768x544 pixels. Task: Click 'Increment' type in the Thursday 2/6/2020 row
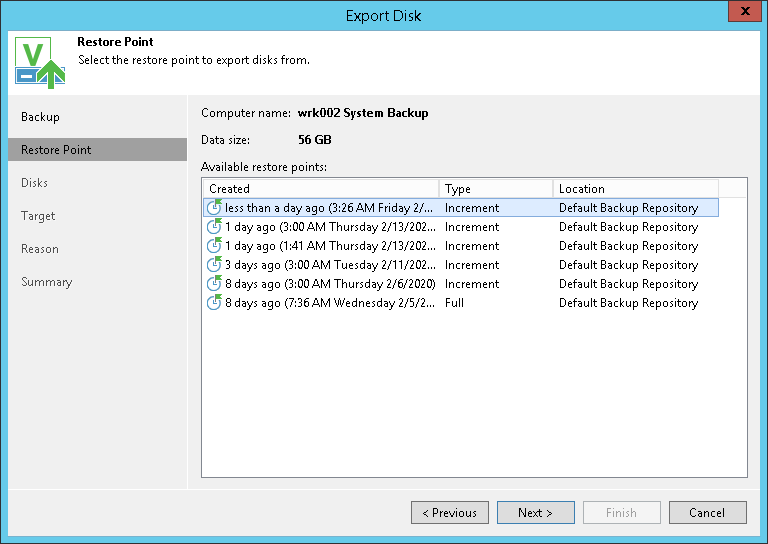pos(472,284)
